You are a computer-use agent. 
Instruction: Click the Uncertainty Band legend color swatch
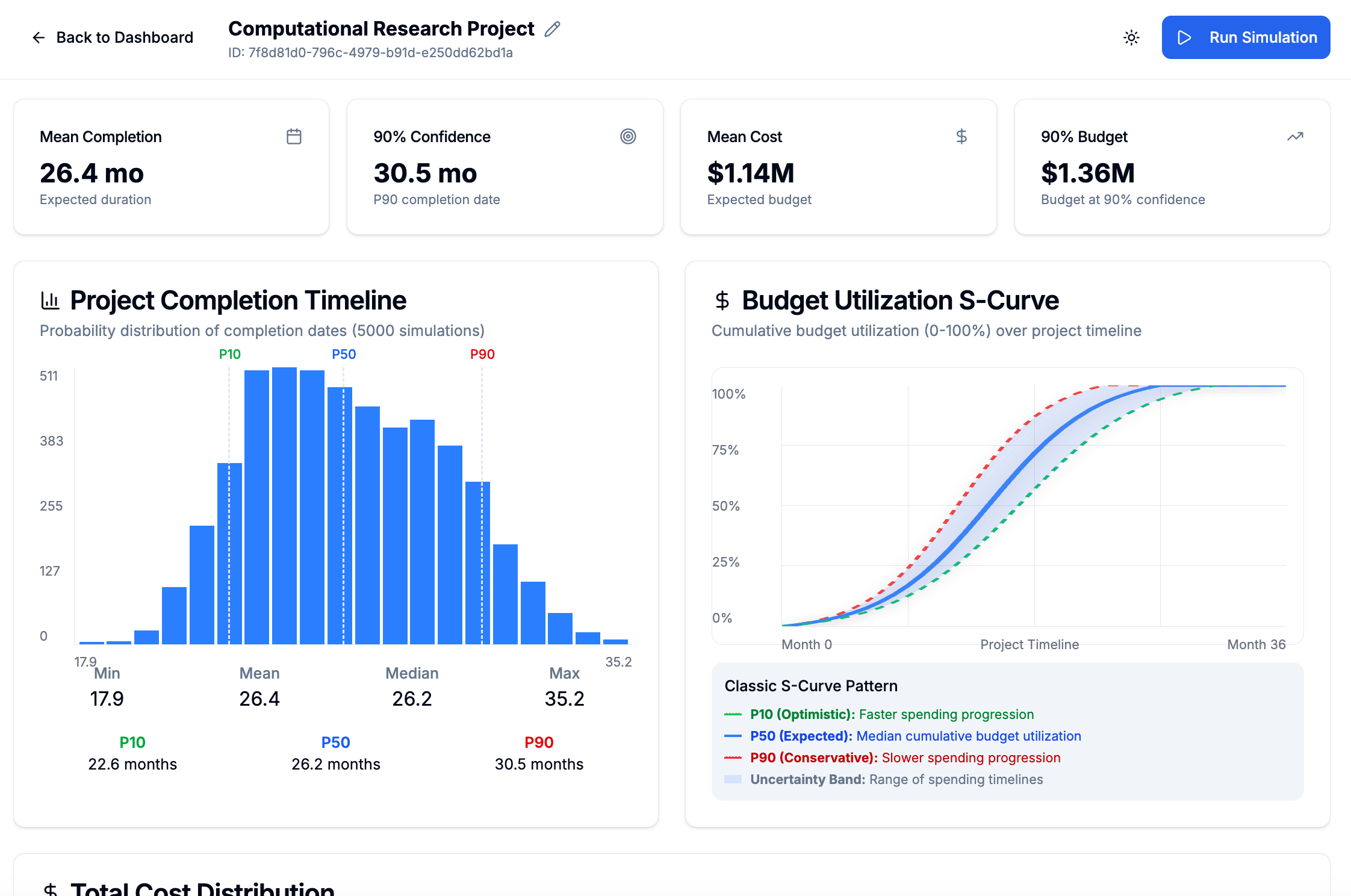tap(733, 779)
